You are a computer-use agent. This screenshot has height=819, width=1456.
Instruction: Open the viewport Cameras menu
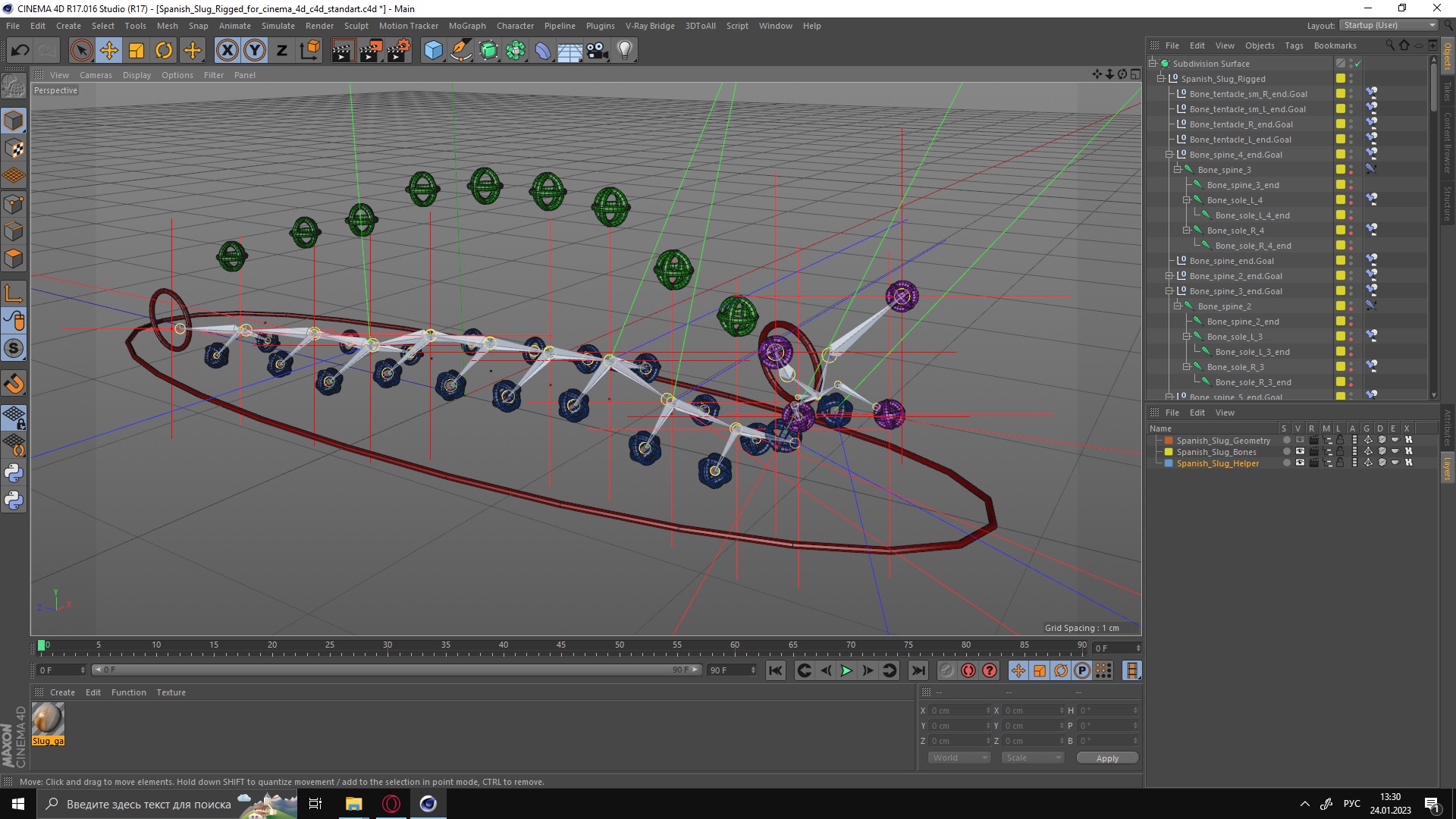tap(96, 75)
